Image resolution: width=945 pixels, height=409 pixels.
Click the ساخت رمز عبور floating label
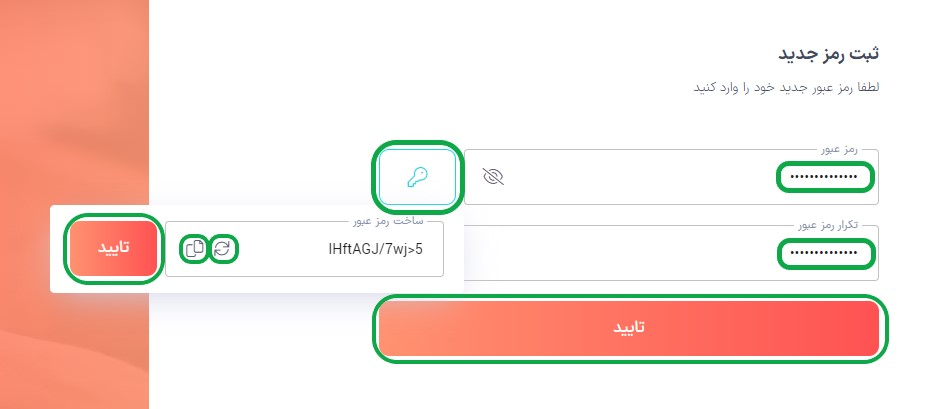pos(389,221)
